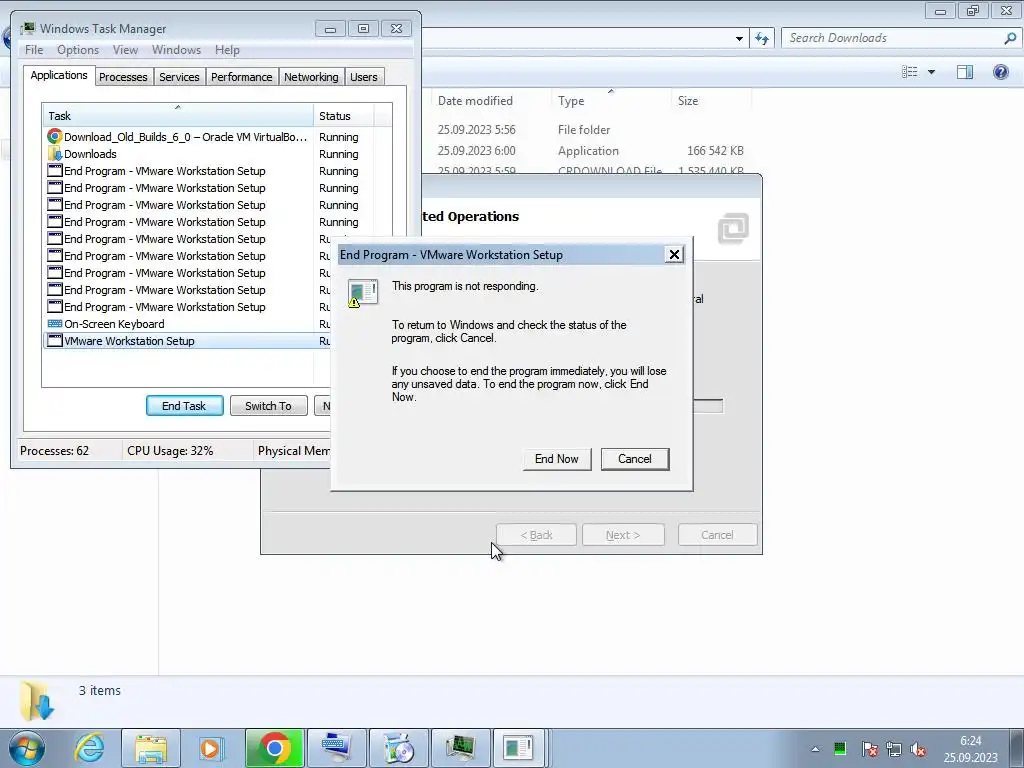Sort files by Size column

coord(712,101)
